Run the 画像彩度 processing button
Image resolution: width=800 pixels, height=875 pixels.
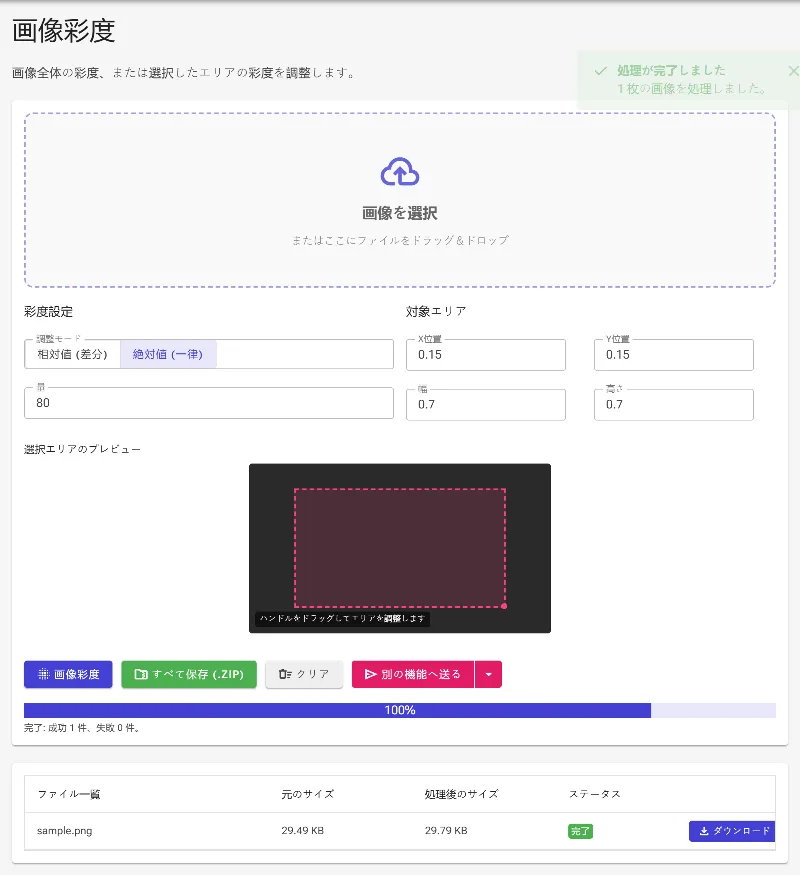coord(68,674)
